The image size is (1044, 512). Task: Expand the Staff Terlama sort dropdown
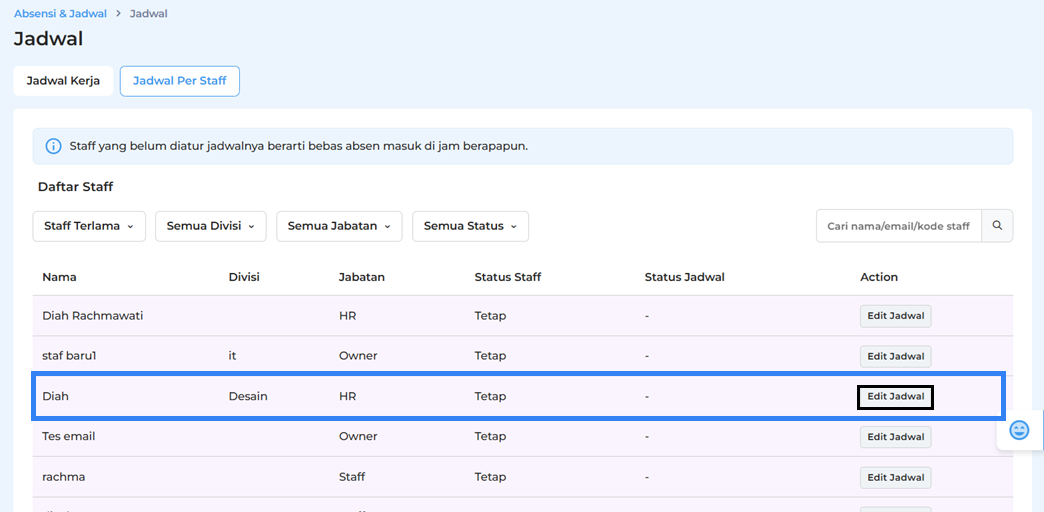(x=89, y=226)
